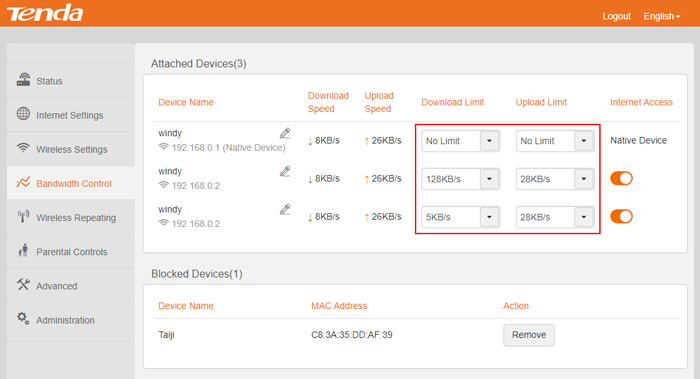700x379 pixels.
Task: Click green download arrow in Native Device row
Action: [x=310, y=141]
